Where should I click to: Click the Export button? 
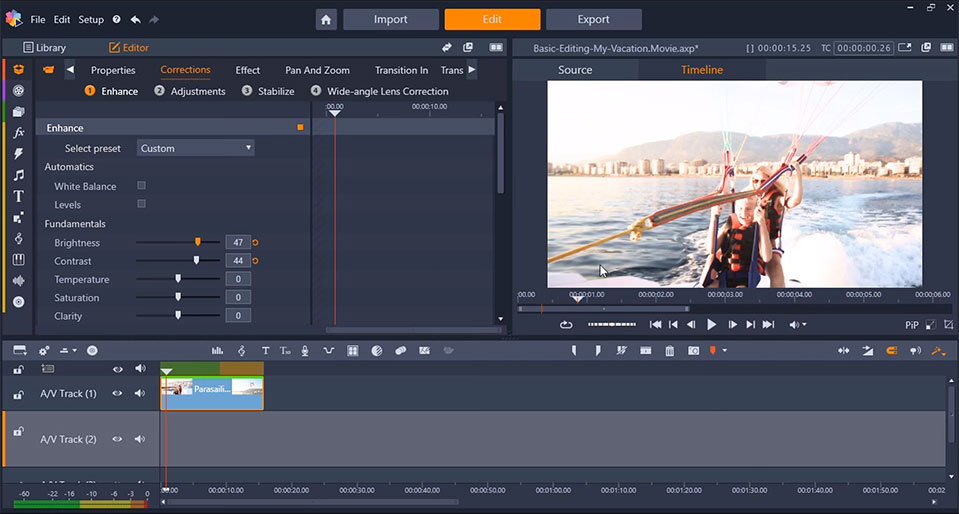coord(594,20)
